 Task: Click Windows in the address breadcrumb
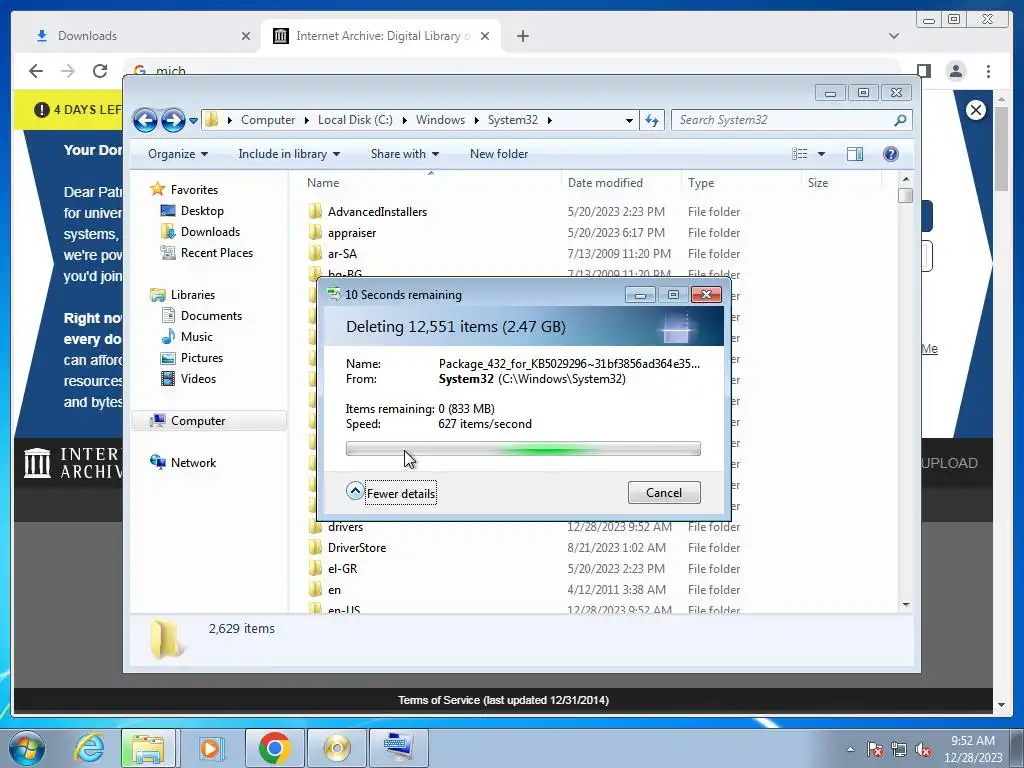(440, 120)
